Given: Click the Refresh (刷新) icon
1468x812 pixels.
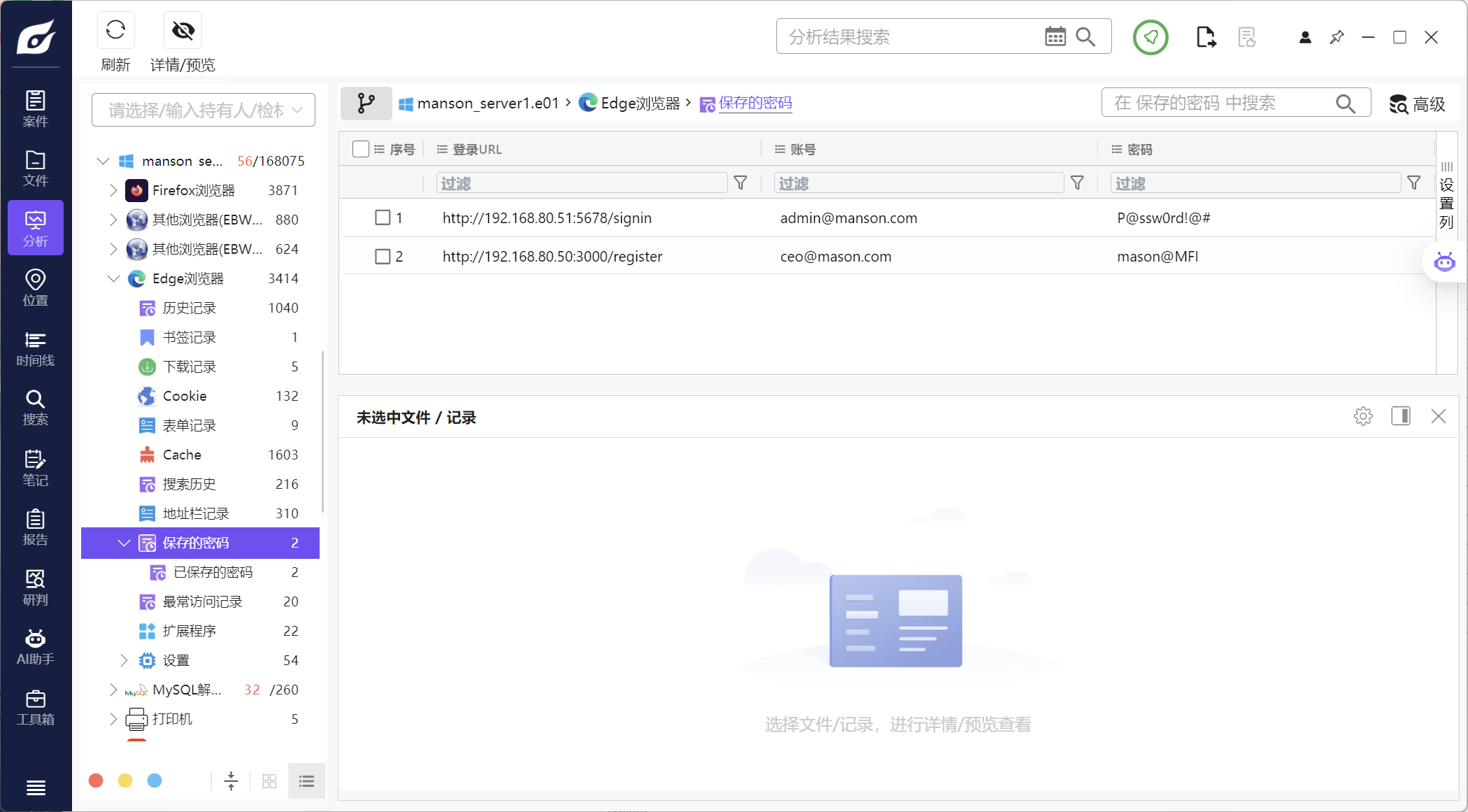Looking at the screenshot, I should pos(115,31).
